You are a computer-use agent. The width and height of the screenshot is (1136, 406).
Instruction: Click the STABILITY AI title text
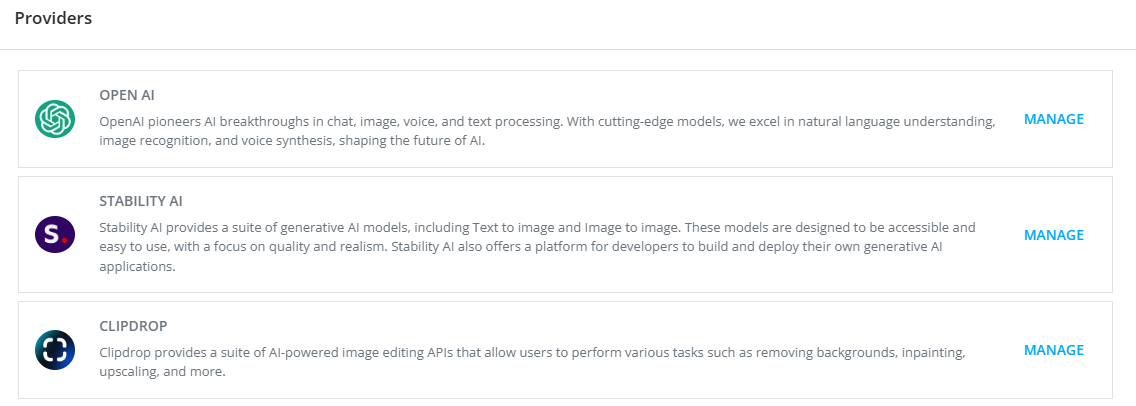point(141,201)
